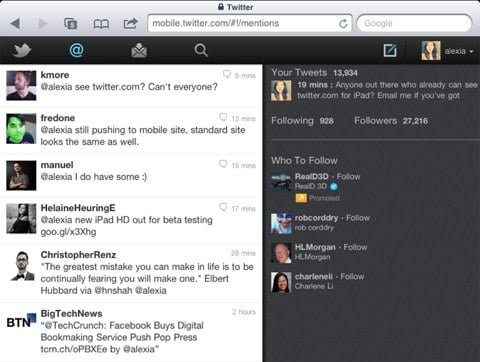Tap the 'Who To Follow' heading
This screenshot has height=362, width=480.
pos(304,161)
